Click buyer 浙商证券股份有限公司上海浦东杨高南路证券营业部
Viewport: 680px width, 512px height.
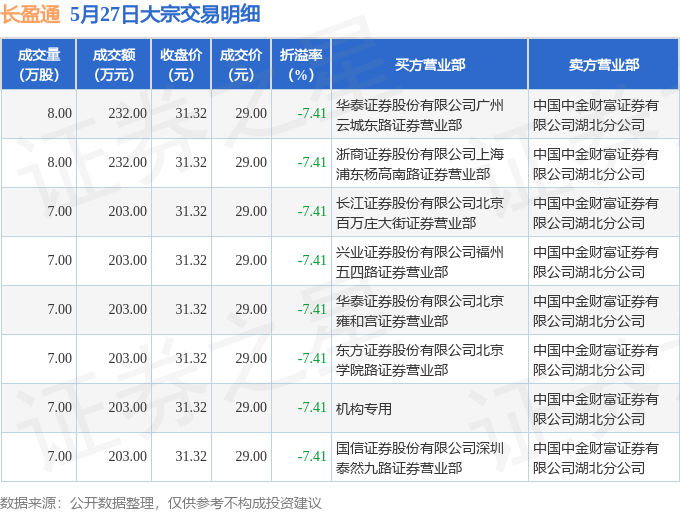tap(420, 164)
